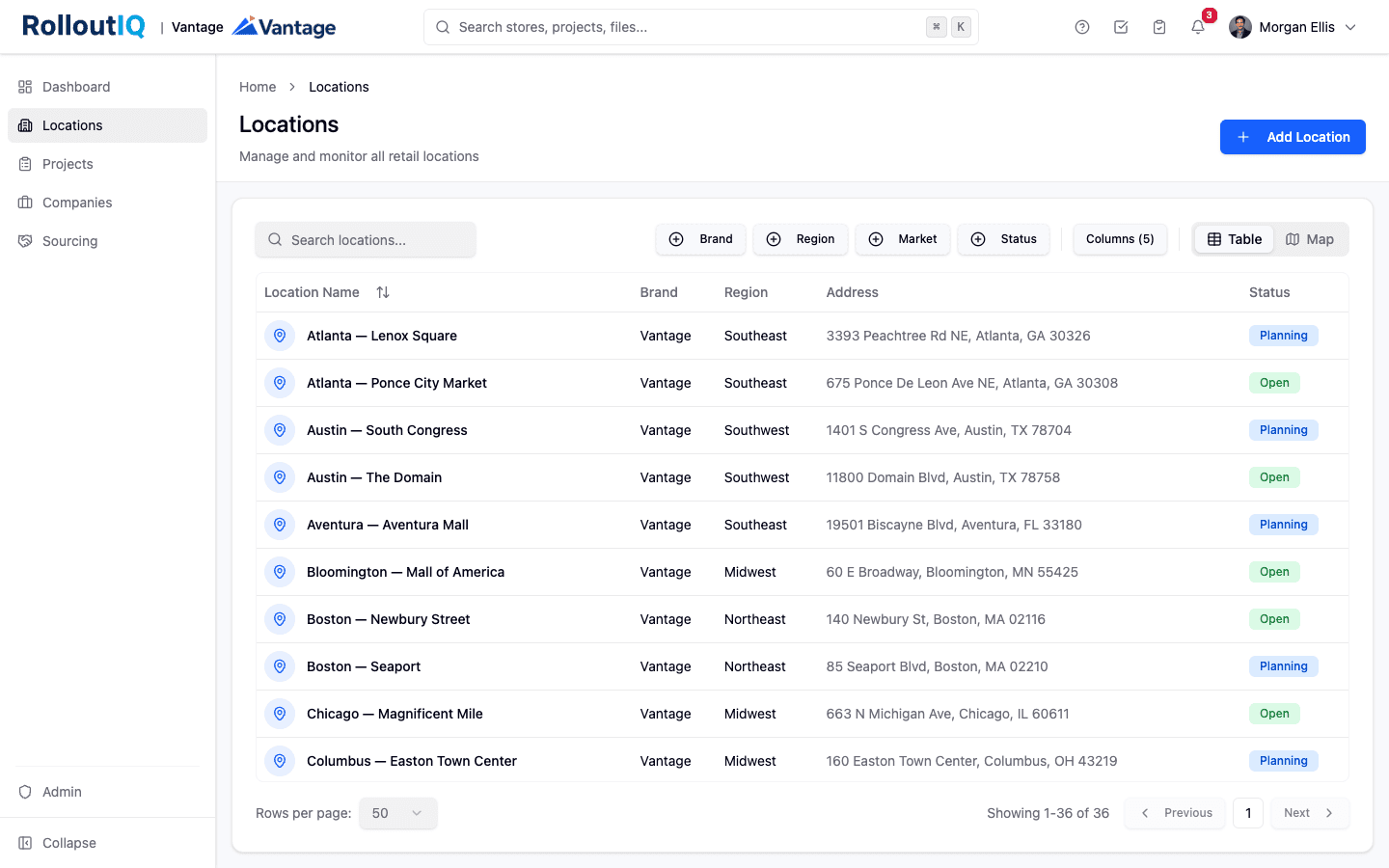Click address 11800 Domain Blvd, Austin, TX 78758
1389x868 pixels.
[942, 477]
